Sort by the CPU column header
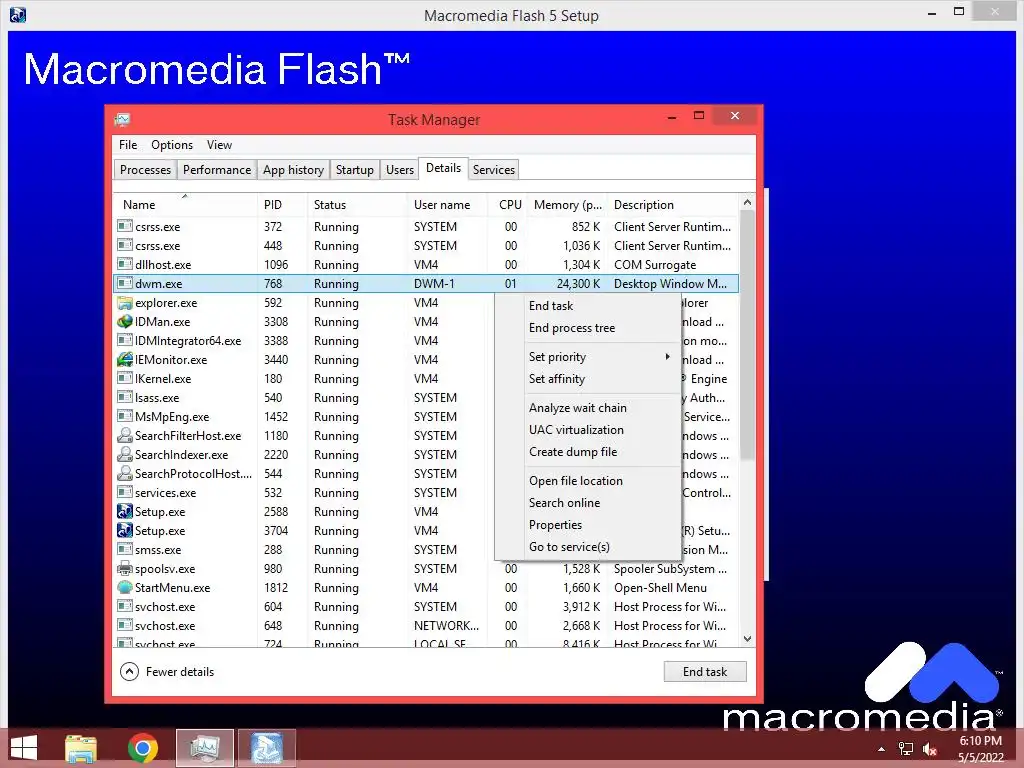The width and height of the screenshot is (1024, 768). 507,204
